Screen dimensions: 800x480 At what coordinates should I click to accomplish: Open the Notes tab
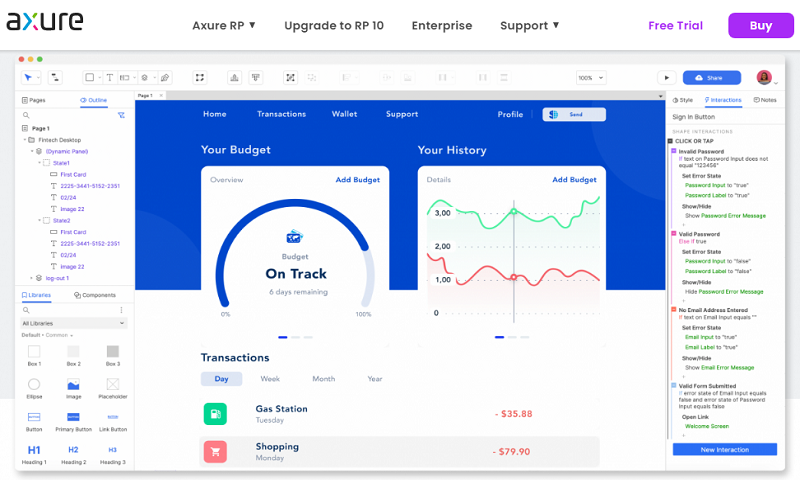[x=765, y=100]
